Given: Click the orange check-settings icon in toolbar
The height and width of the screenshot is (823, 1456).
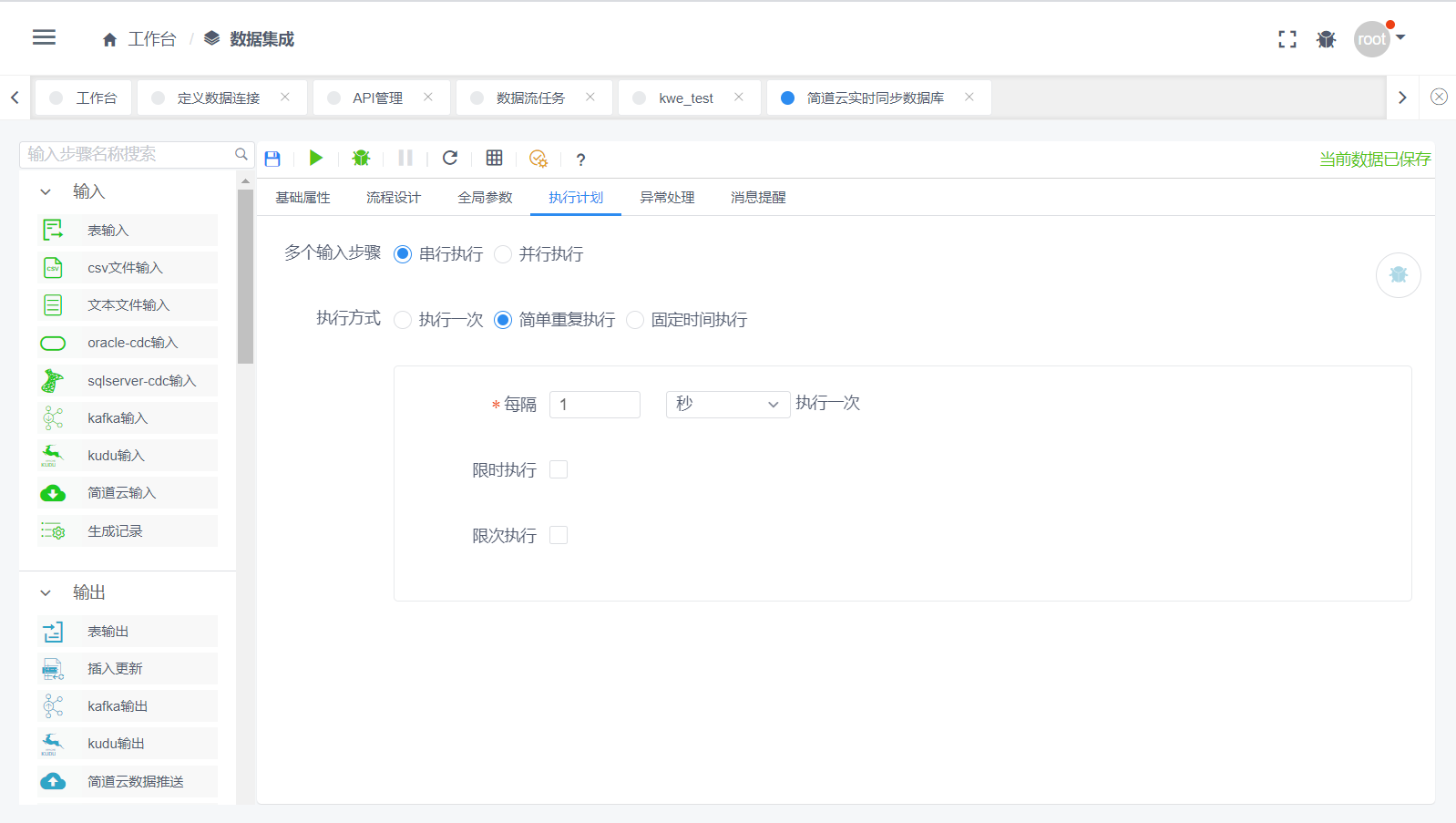Looking at the screenshot, I should coord(538,159).
